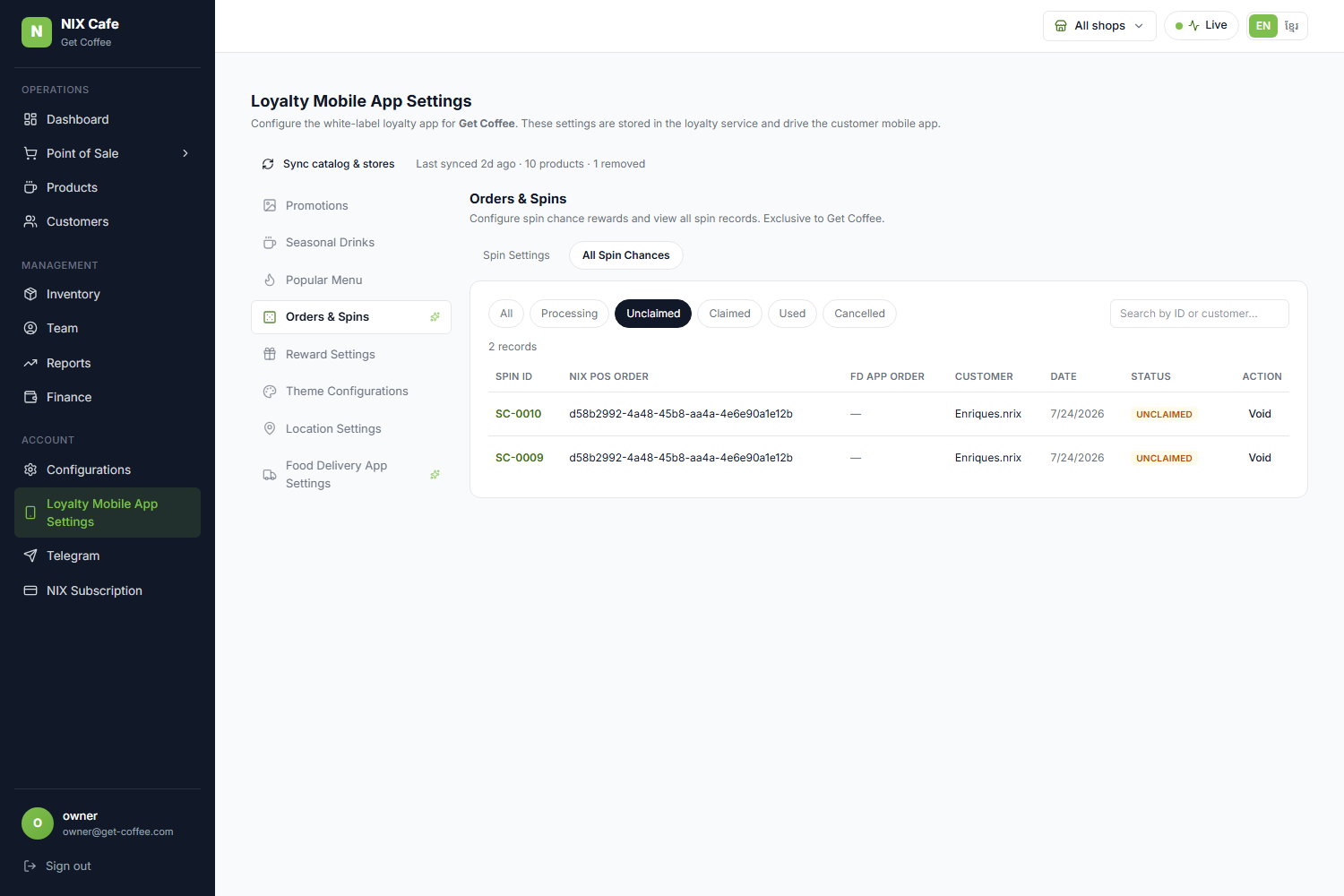Open the All shops dropdown
The width and height of the screenshot is (1344, 896).
click(1099, 25)
